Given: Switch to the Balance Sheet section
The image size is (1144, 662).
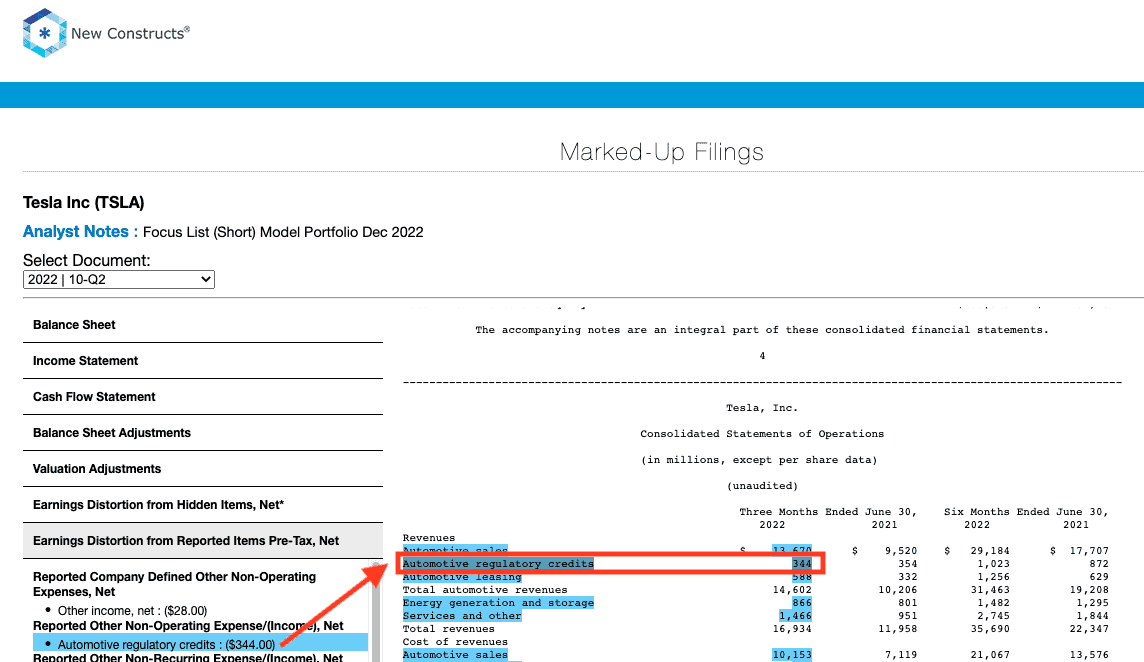Looking at the screenshot, I should [x=203, y=325].
